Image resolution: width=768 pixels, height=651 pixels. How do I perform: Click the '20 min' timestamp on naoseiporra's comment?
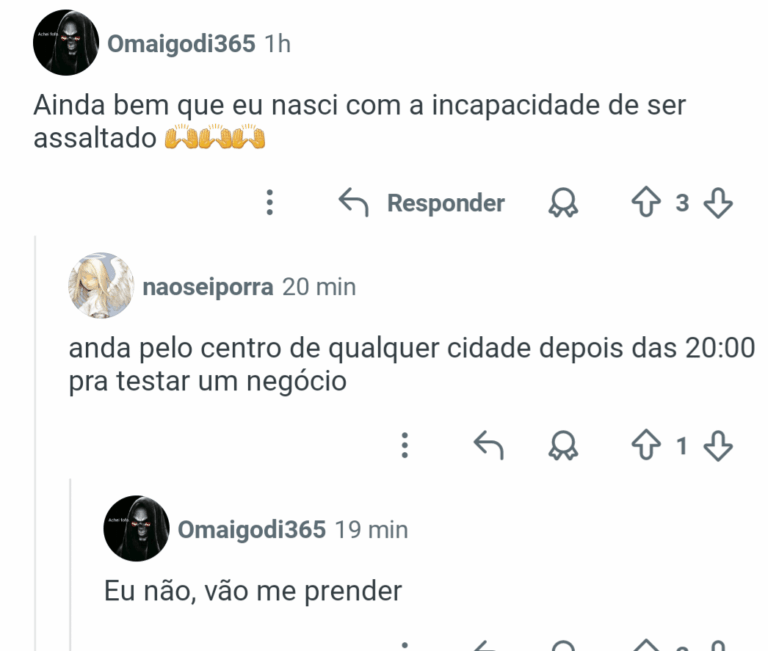click(319, 287)
